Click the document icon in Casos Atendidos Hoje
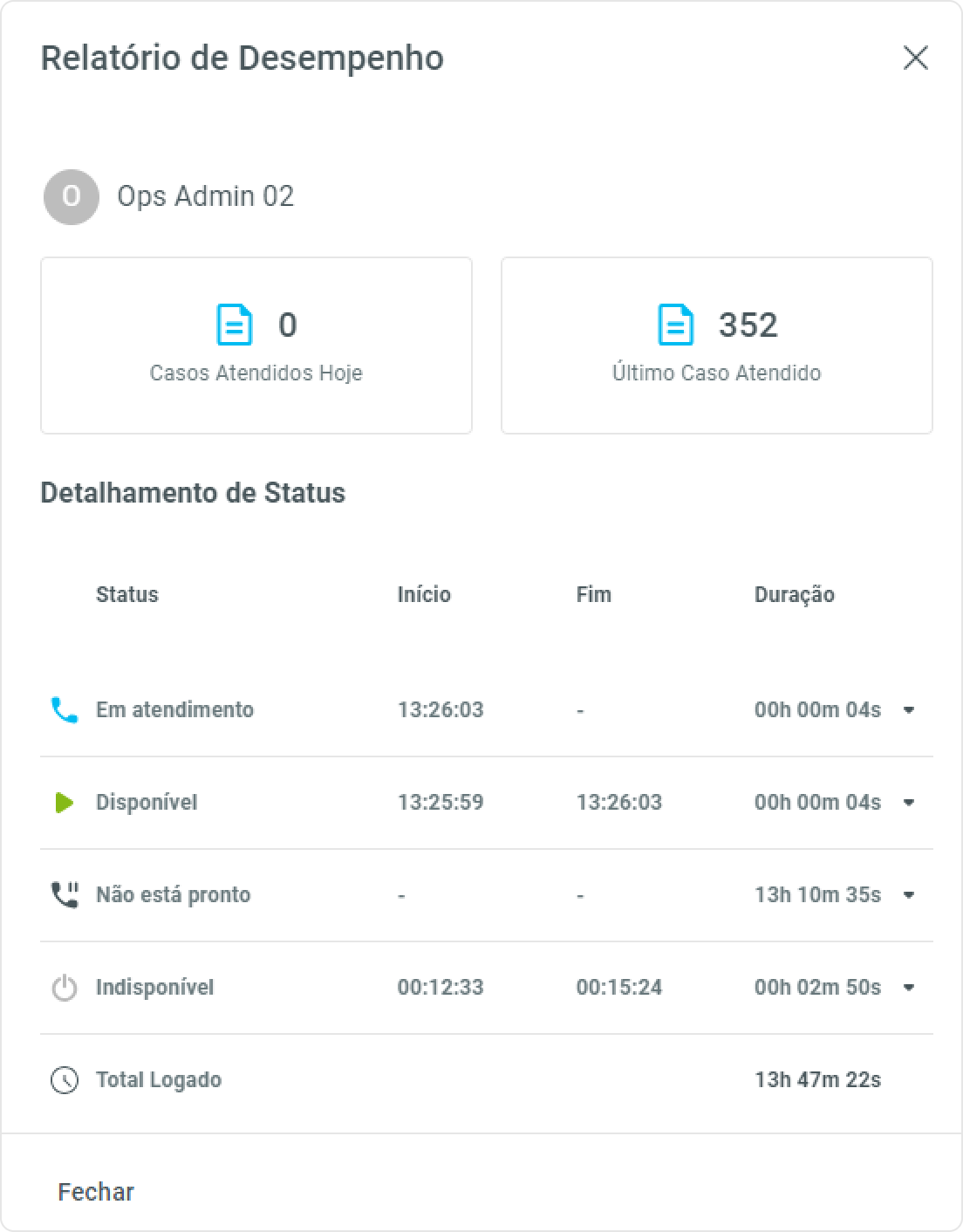Image resolution: width=963 pixels, height=1232 pixels. (x=235, y=325)
